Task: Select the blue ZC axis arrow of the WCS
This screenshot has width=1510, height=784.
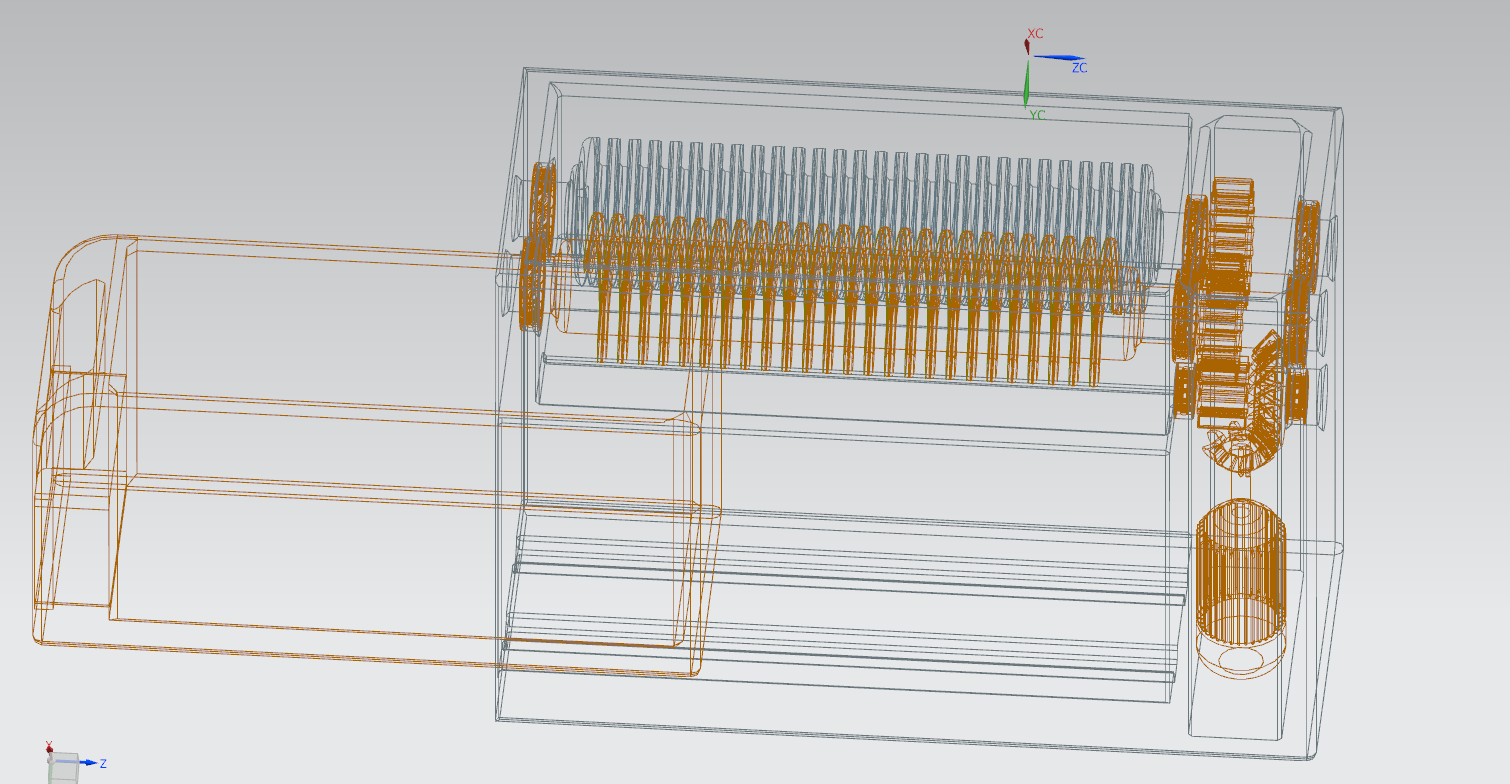Action: click(x=1058, y=57)
